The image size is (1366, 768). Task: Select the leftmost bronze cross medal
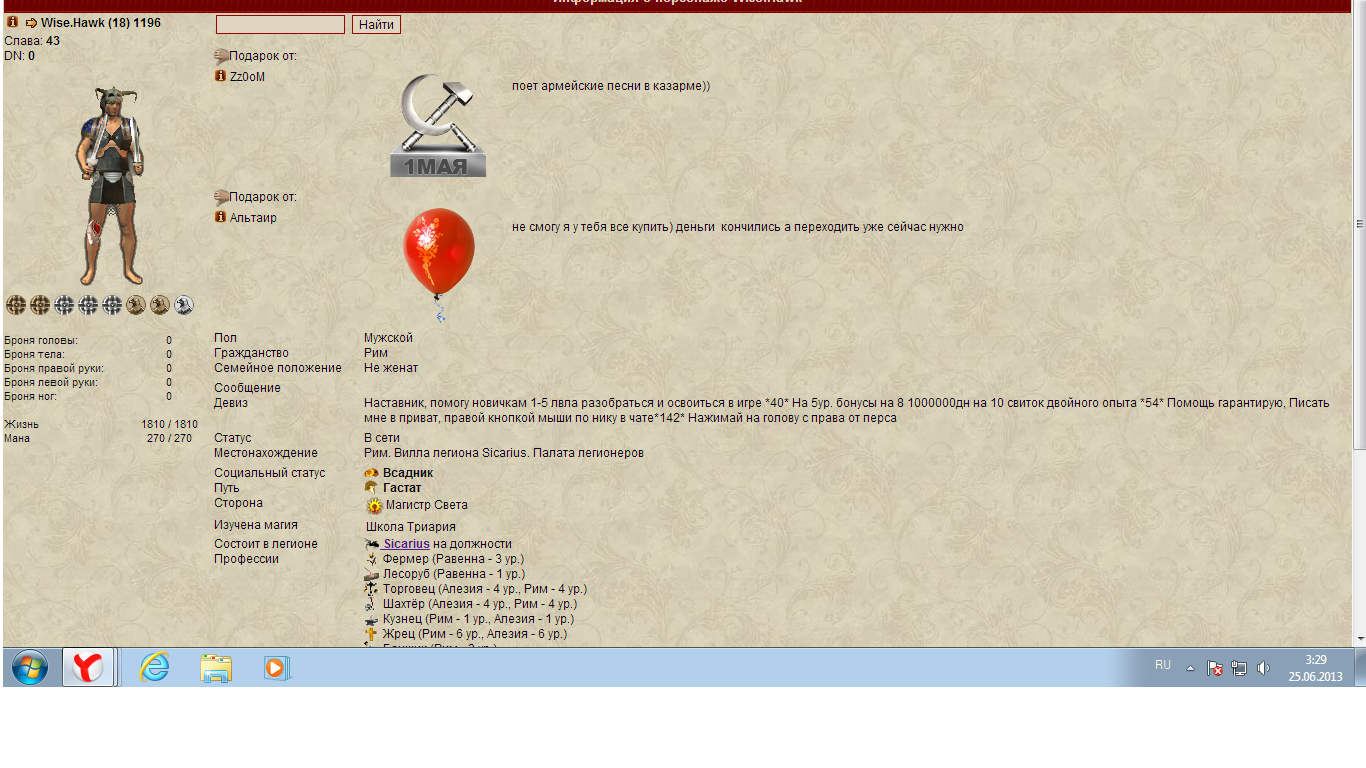(16, 305)
